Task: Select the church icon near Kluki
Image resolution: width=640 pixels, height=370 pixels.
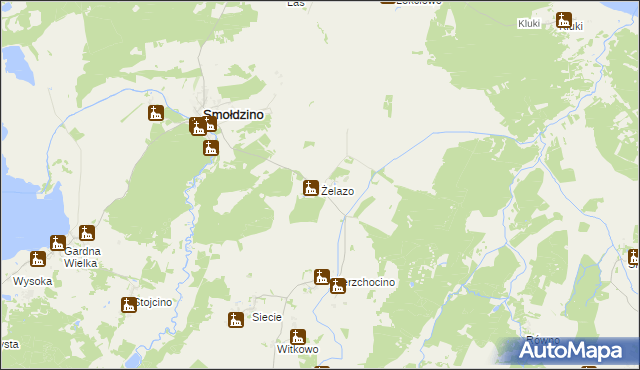Action: [x=564, y=20]
